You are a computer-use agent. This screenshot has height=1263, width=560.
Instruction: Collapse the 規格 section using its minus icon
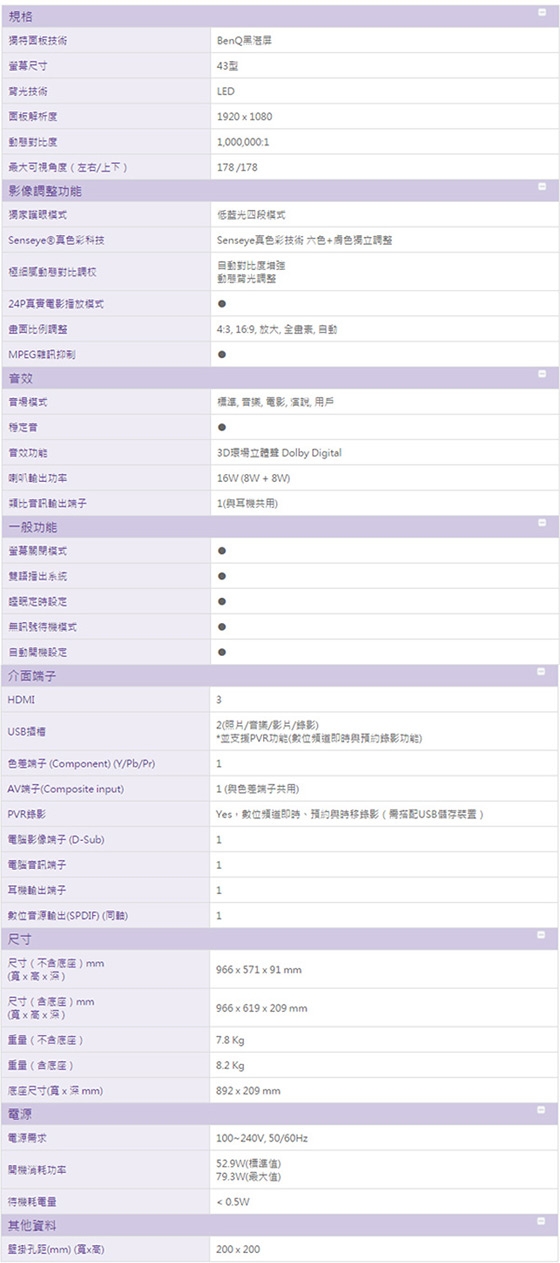541,9
